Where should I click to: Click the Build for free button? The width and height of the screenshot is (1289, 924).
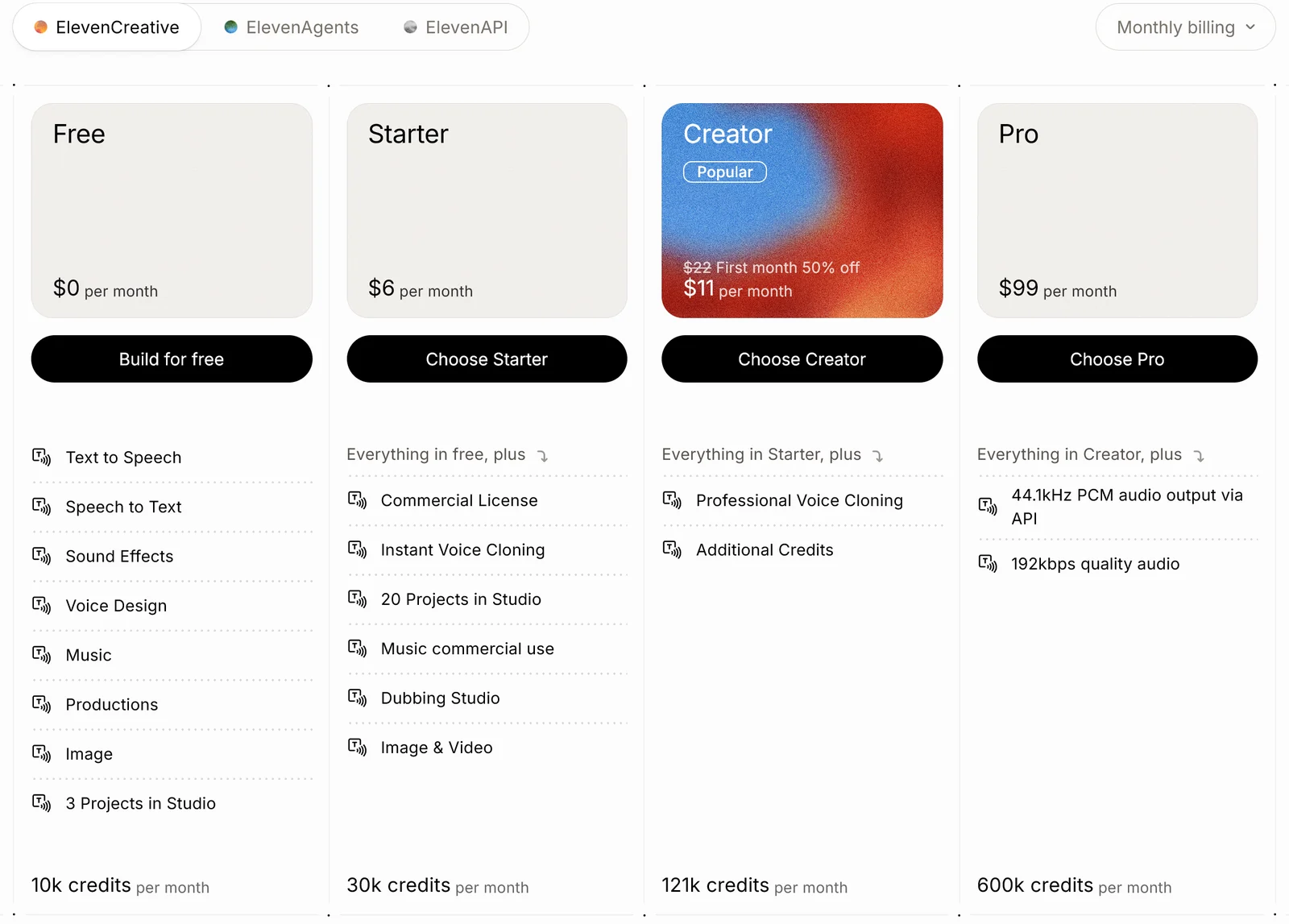[x=172, y=359]
